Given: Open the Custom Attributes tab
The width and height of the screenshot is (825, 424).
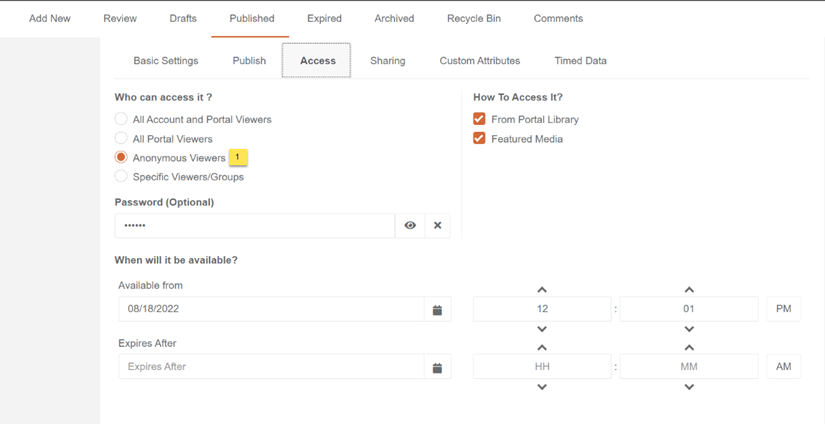Looking at the screenshot, I should (x=479, y=61).
